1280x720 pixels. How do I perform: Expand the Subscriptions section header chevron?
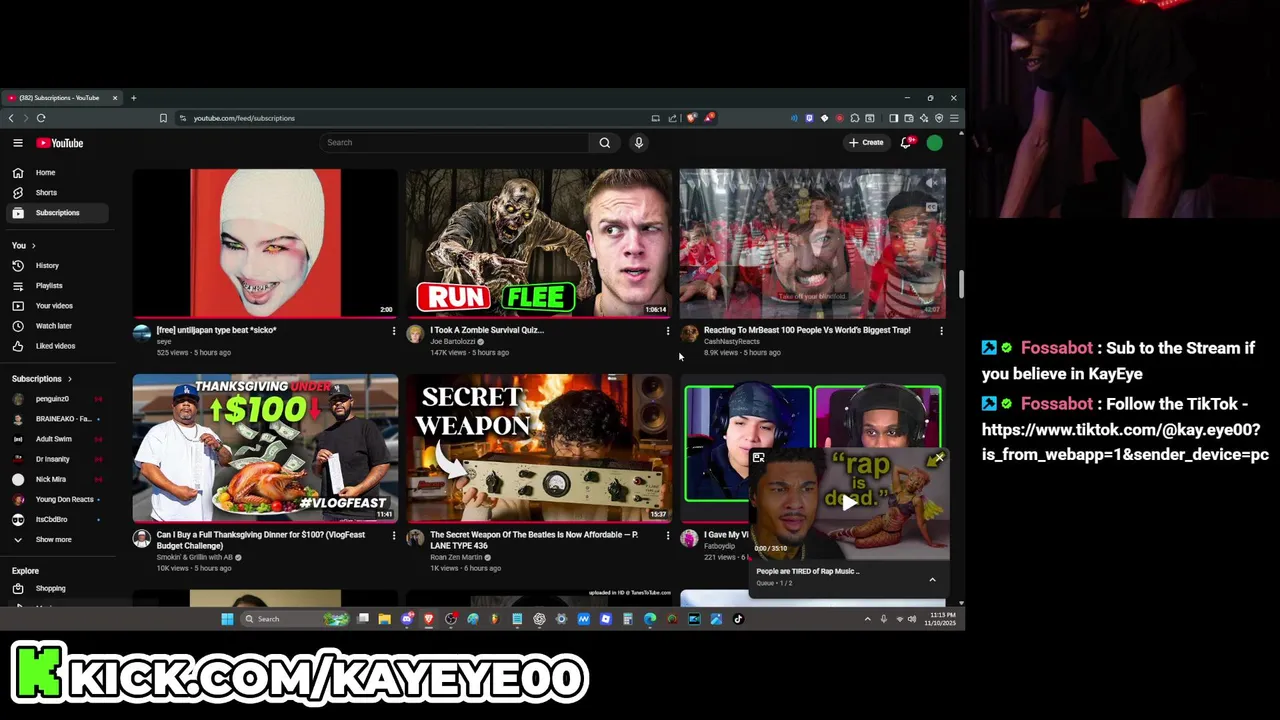[x=69, y=378]
